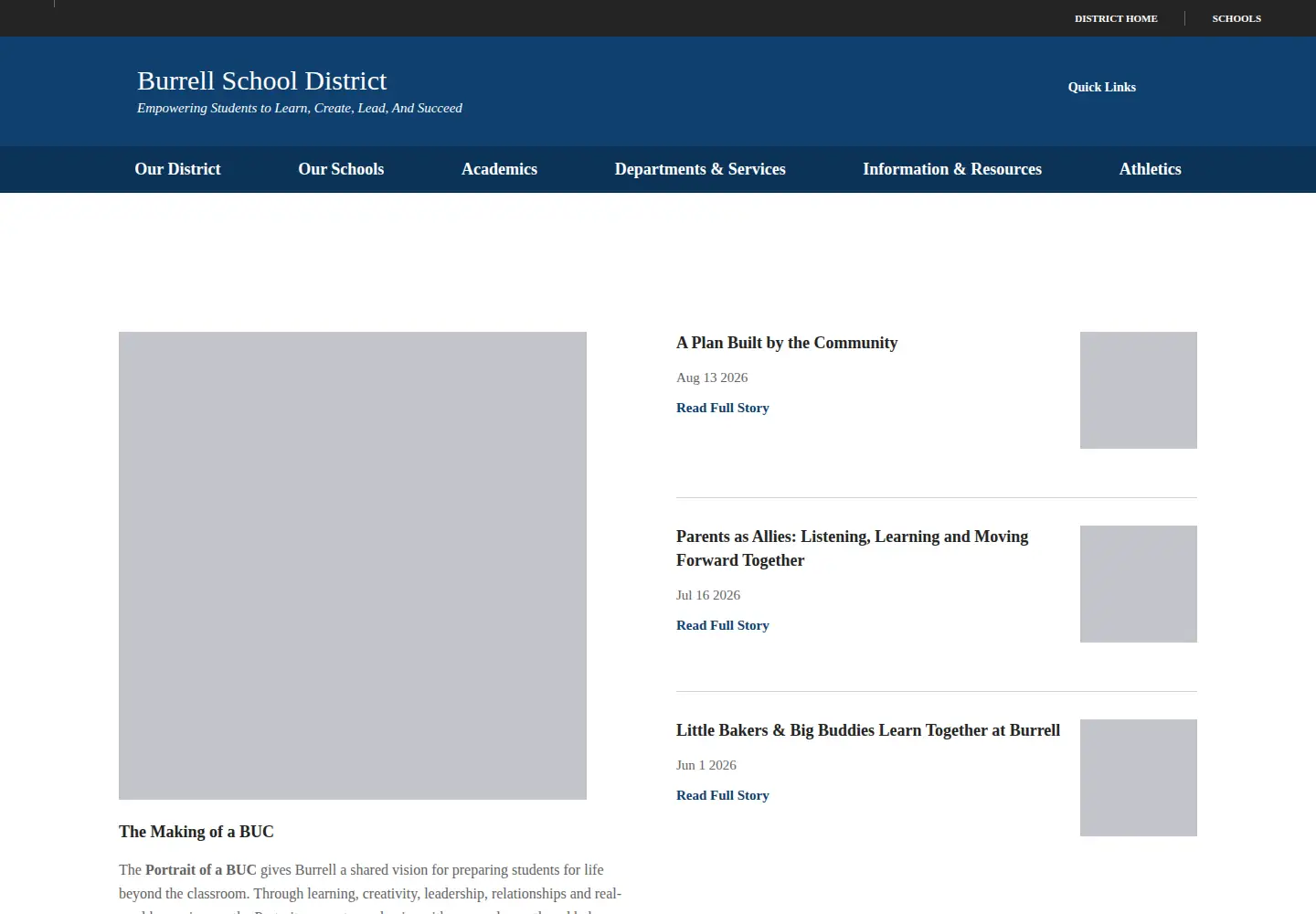1316x914 pixels.
Task: Click the Burrell School District site title
Action: 261,80
